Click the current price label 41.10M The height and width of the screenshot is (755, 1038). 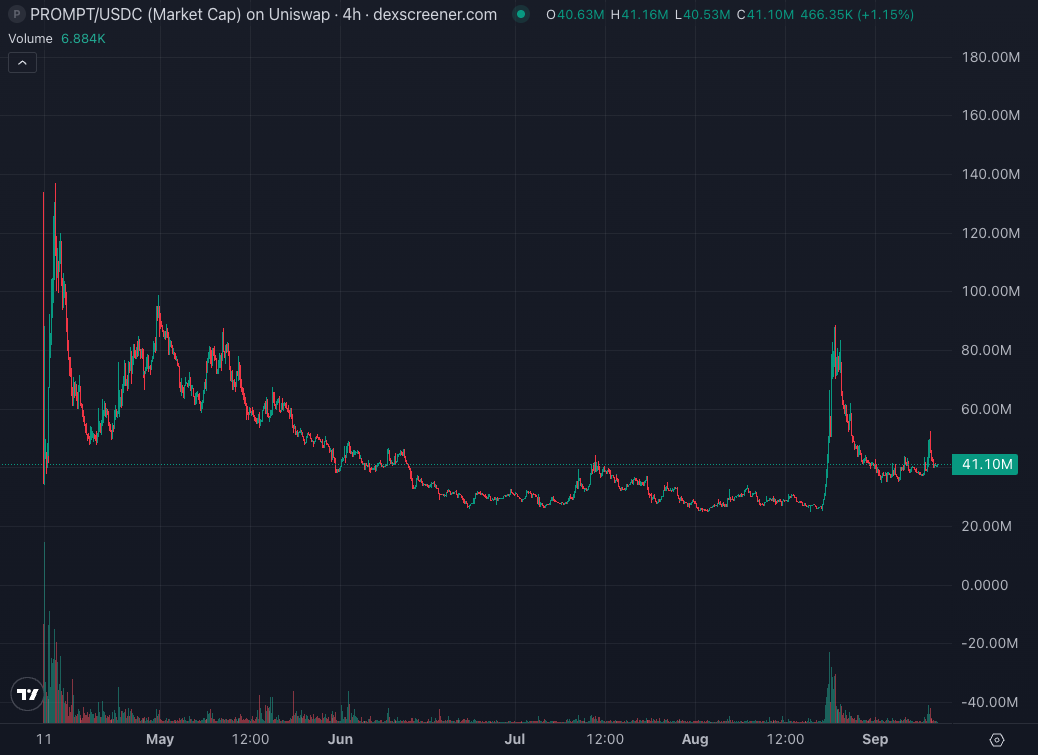pyautogui.click(x=985, y=465)
